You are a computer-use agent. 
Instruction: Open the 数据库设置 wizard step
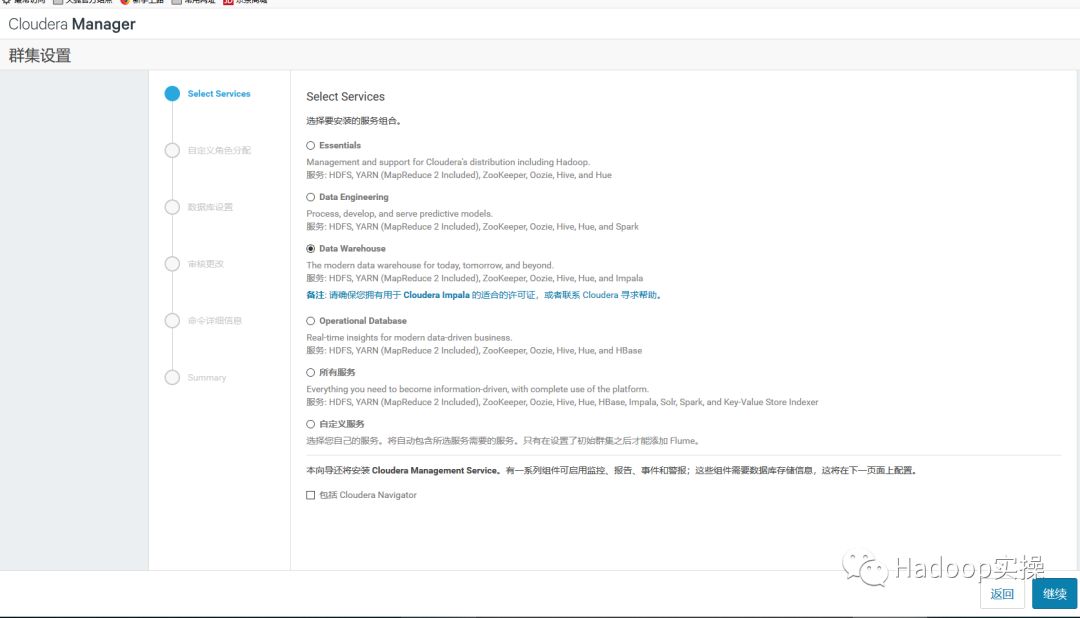[x=210, y=207]
